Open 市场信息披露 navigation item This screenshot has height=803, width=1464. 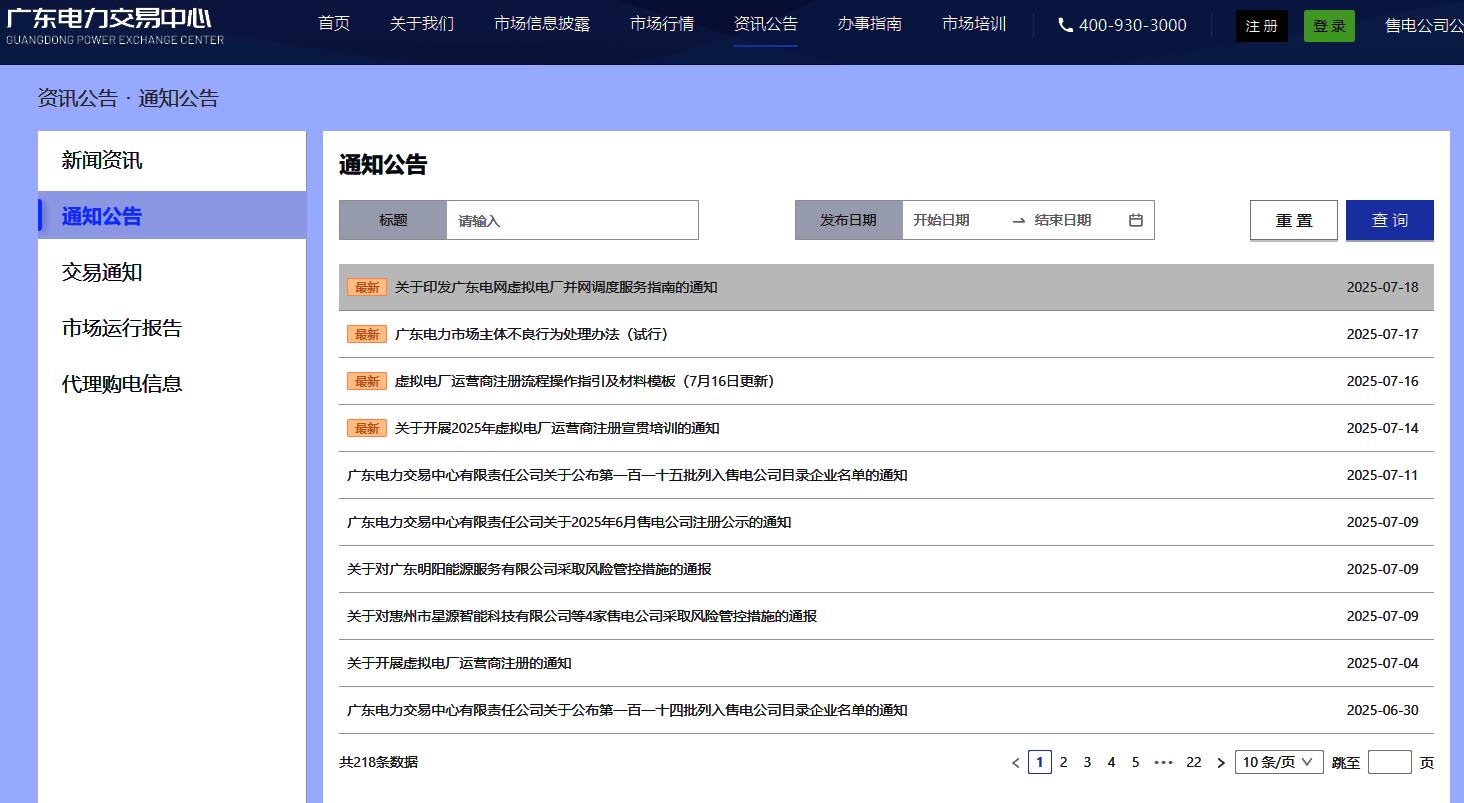542,24
